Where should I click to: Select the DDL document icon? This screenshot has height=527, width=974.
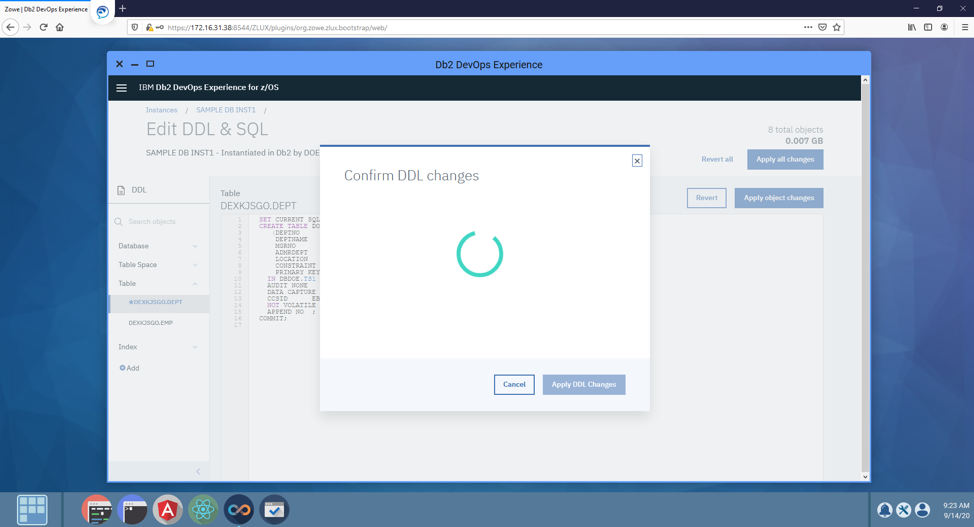coord(121,190)
